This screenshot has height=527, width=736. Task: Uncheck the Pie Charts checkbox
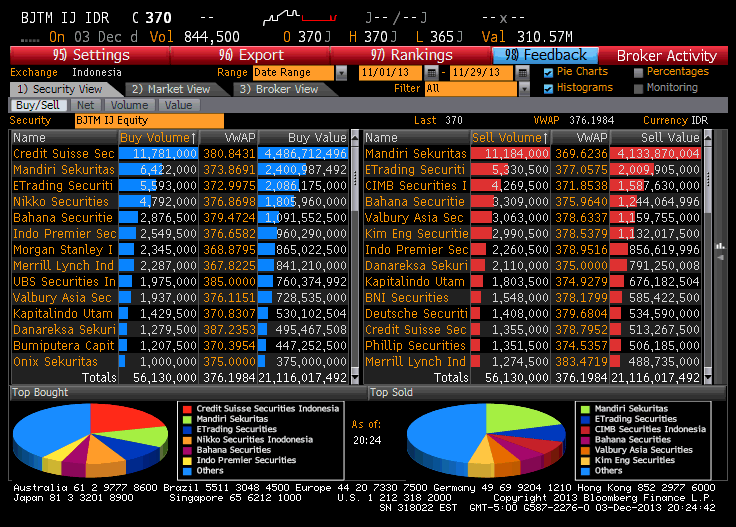tap(548, 73)
